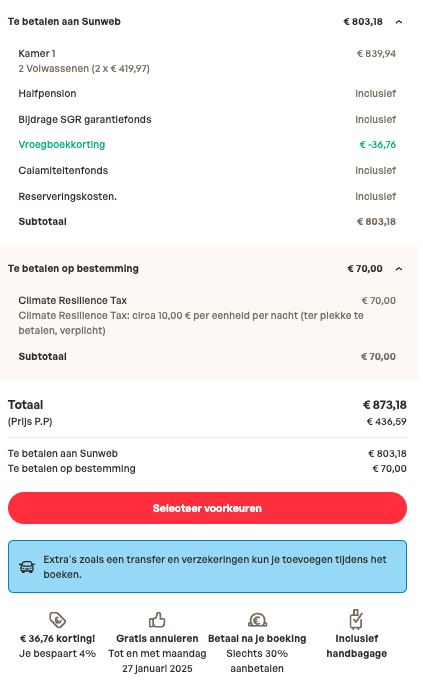Click the euro piggy bank icon
The image size is (423, 685).
point(257,619)
